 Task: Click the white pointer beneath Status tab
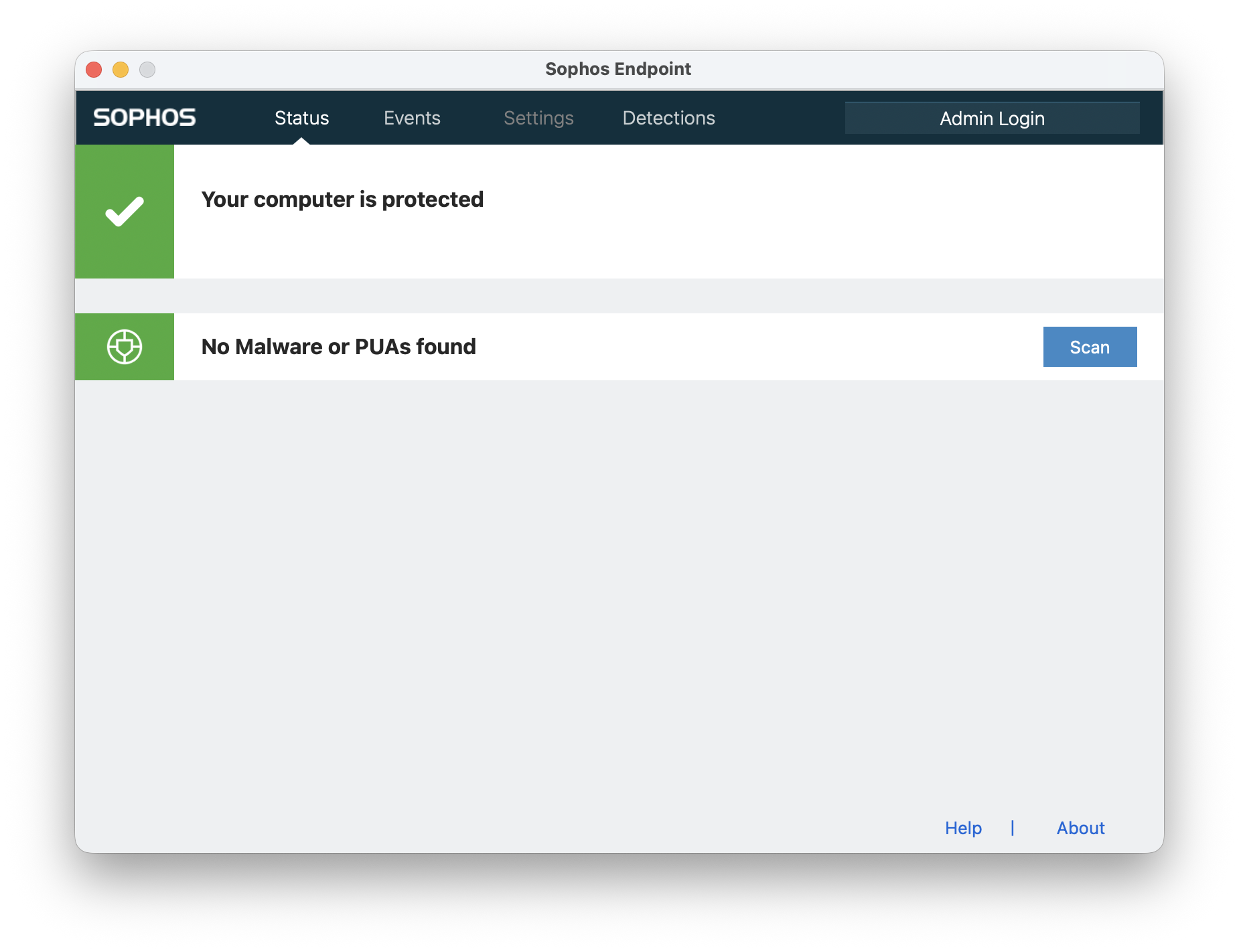click(x=301, y=141)
